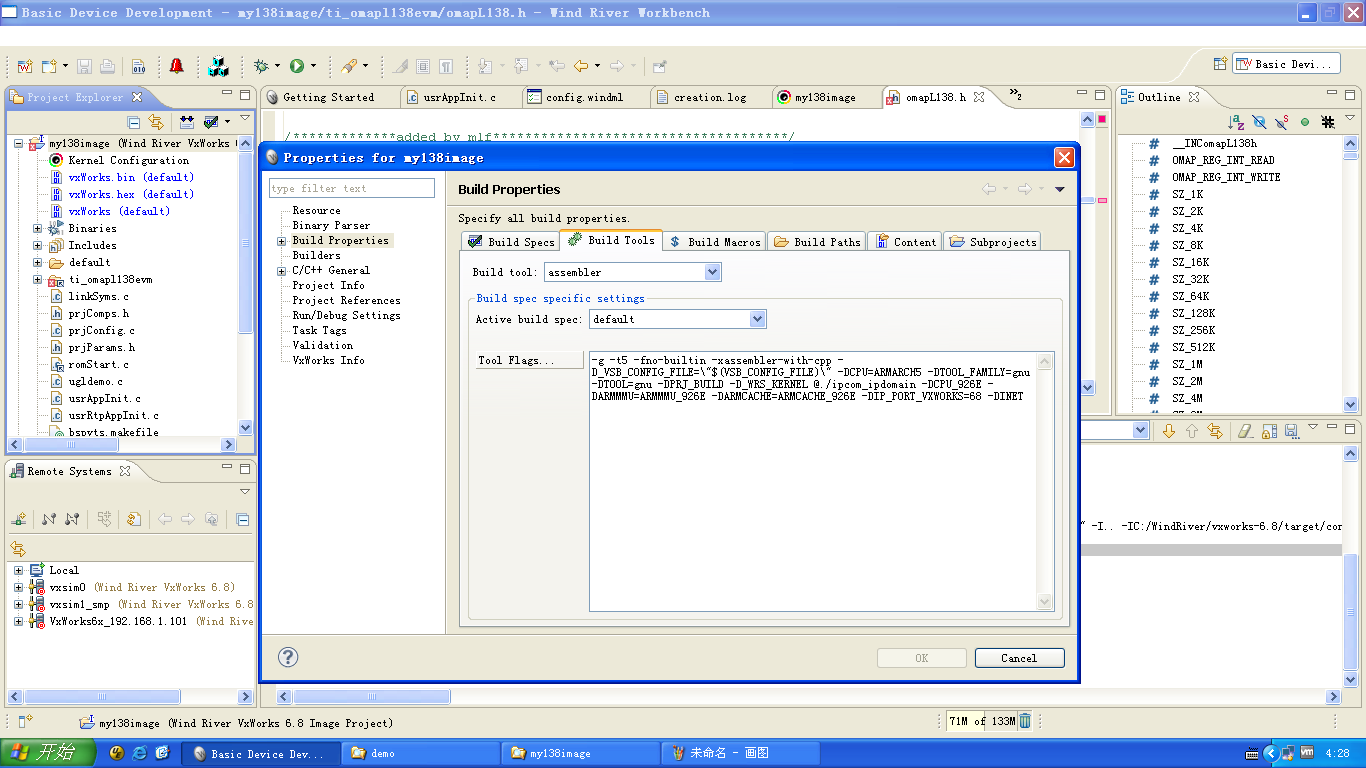Click the filter text input field
The image size is (1366, 768).
click(x=352, y=188)
